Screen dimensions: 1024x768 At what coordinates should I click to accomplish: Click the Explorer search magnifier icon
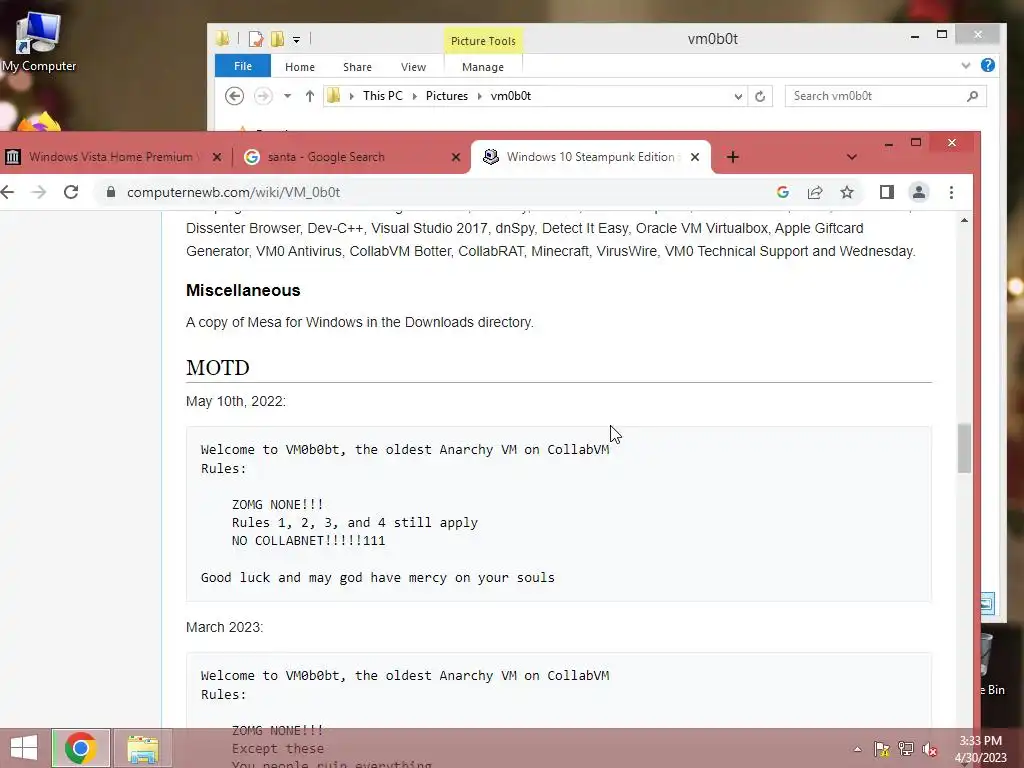[972, 96]
